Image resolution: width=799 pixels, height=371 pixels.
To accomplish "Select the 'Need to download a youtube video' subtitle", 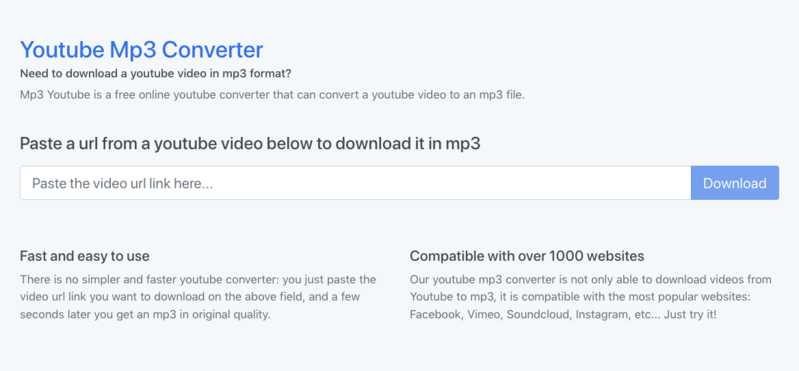I will [x=156, y=73].
